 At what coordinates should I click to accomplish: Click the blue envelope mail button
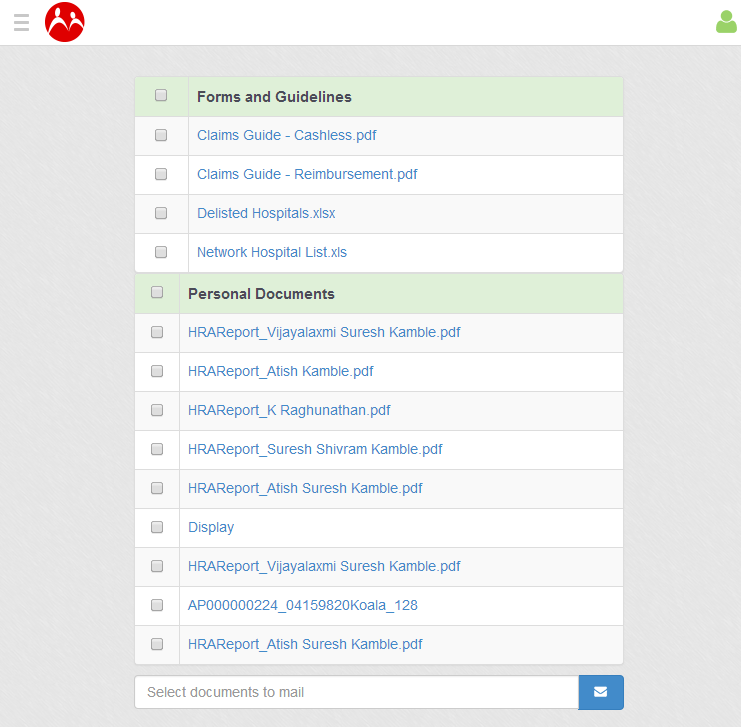tap(600, 692)
